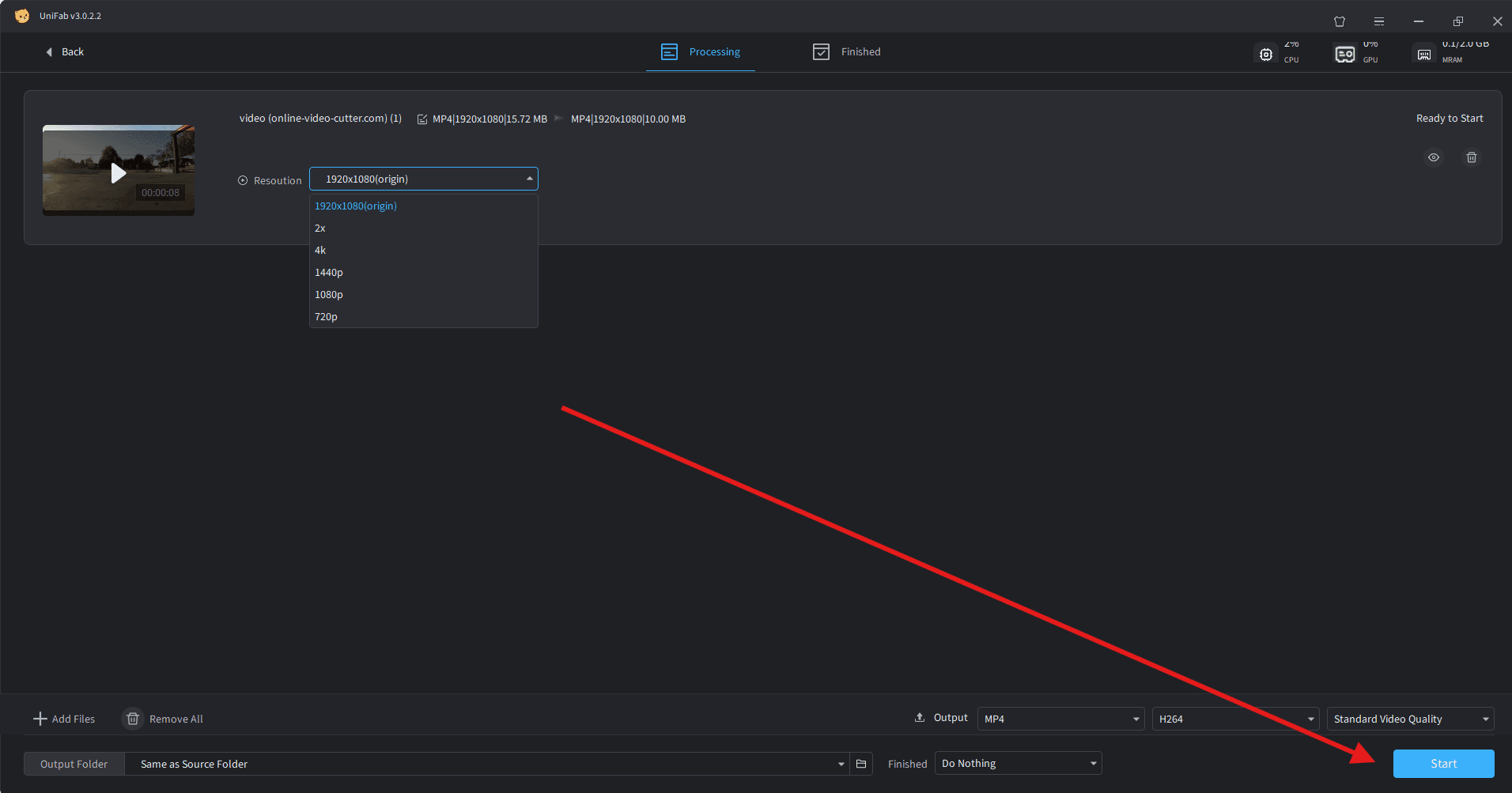Play the video thumbnail preview
This screenshot has height=793, width=1512.
pos(119,173)
